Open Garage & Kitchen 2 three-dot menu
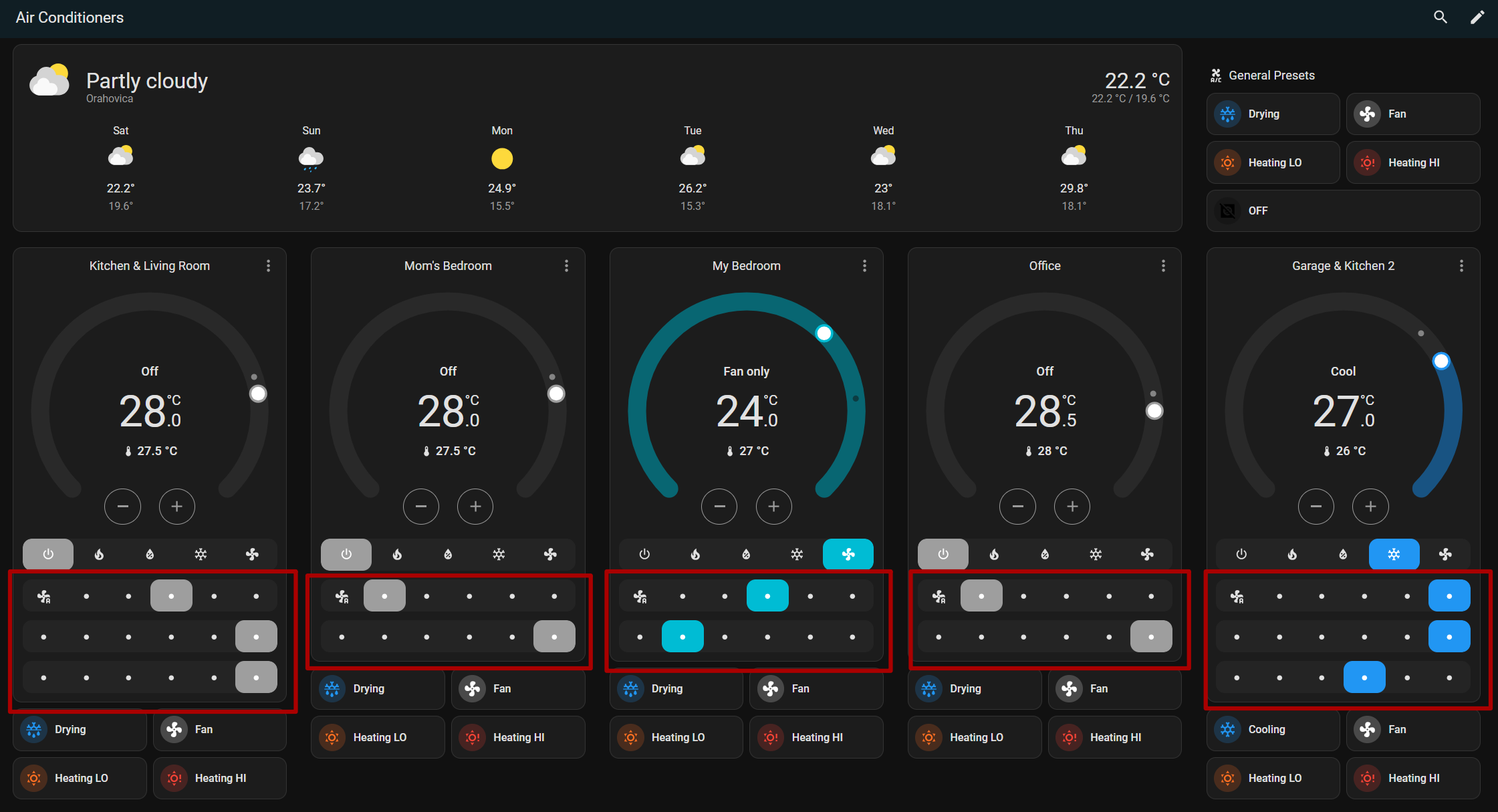This screenshot has width=1498, height=812. coord(1462,266)
